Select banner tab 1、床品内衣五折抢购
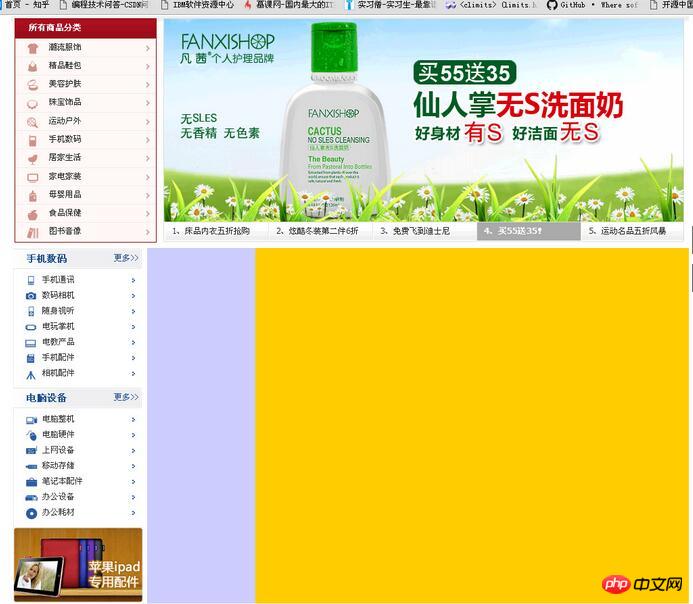 [x=216, y=231]
